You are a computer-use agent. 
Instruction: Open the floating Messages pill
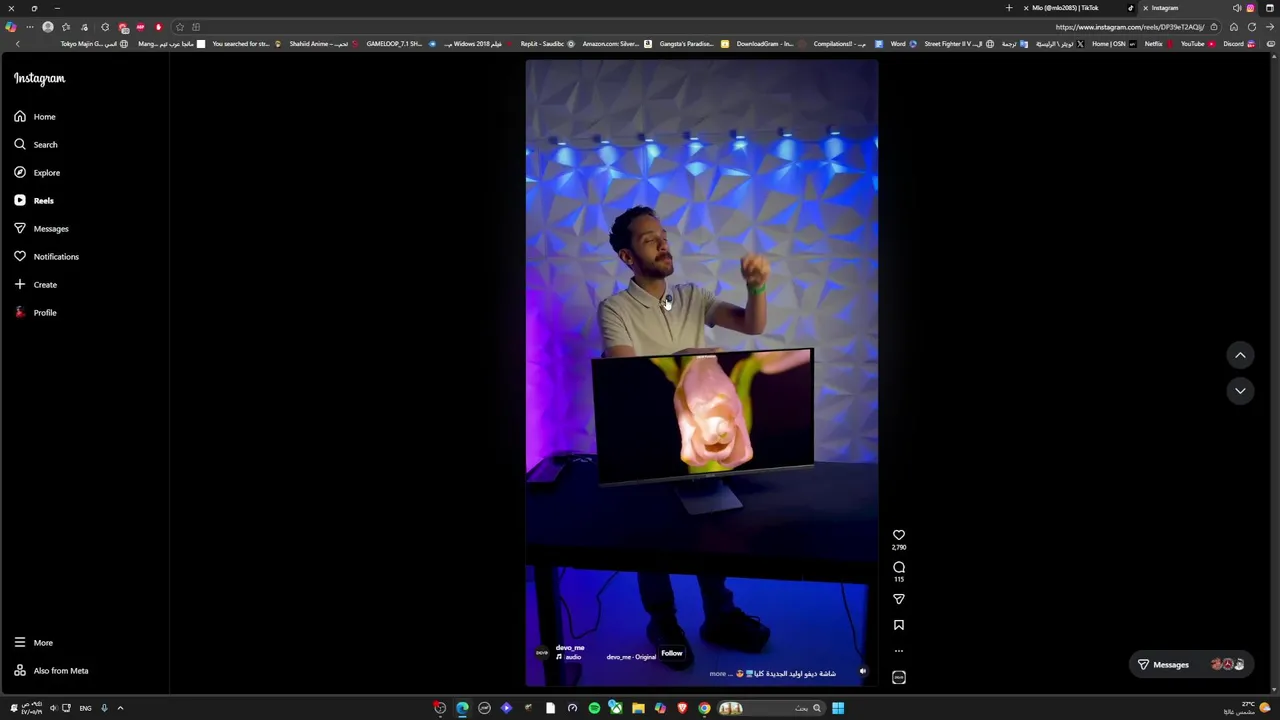pyautogui.click(x=1191, y=665)
